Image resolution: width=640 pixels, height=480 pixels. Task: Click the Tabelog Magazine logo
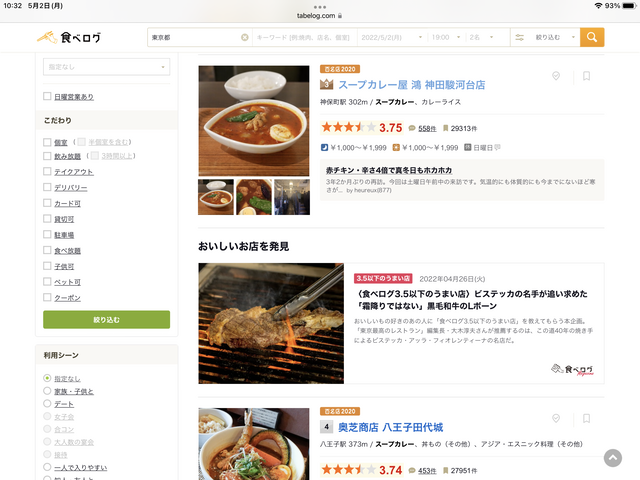point(572,370)
